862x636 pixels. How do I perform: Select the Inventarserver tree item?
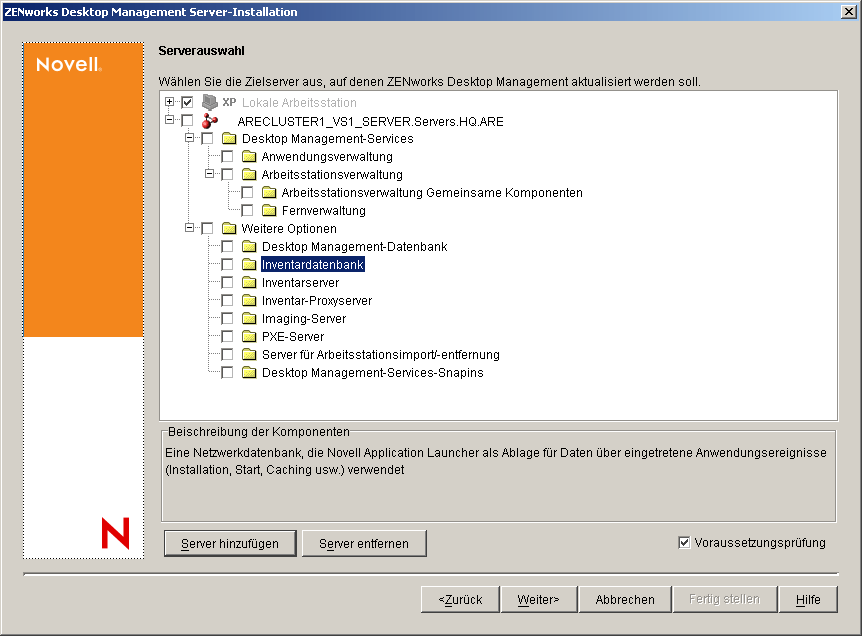click(300, 283)
